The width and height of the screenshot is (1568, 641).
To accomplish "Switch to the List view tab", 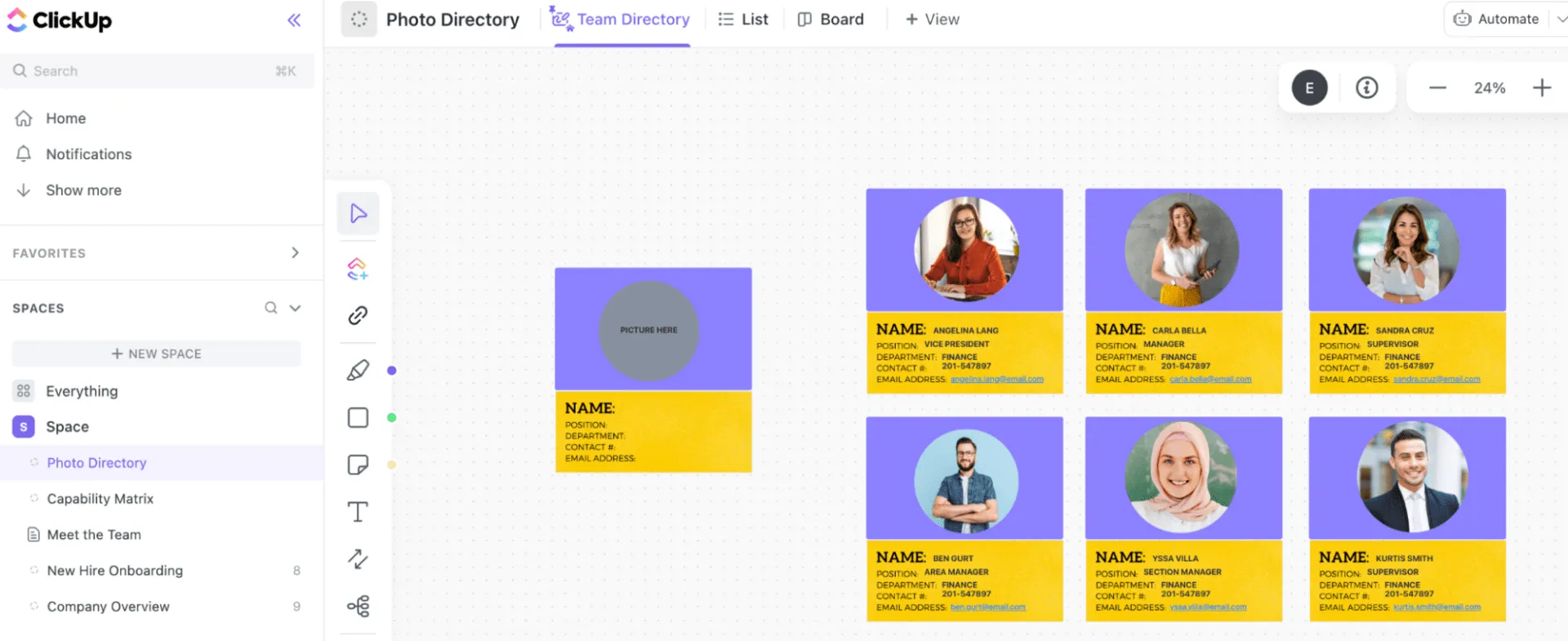I will click(743, 19).
